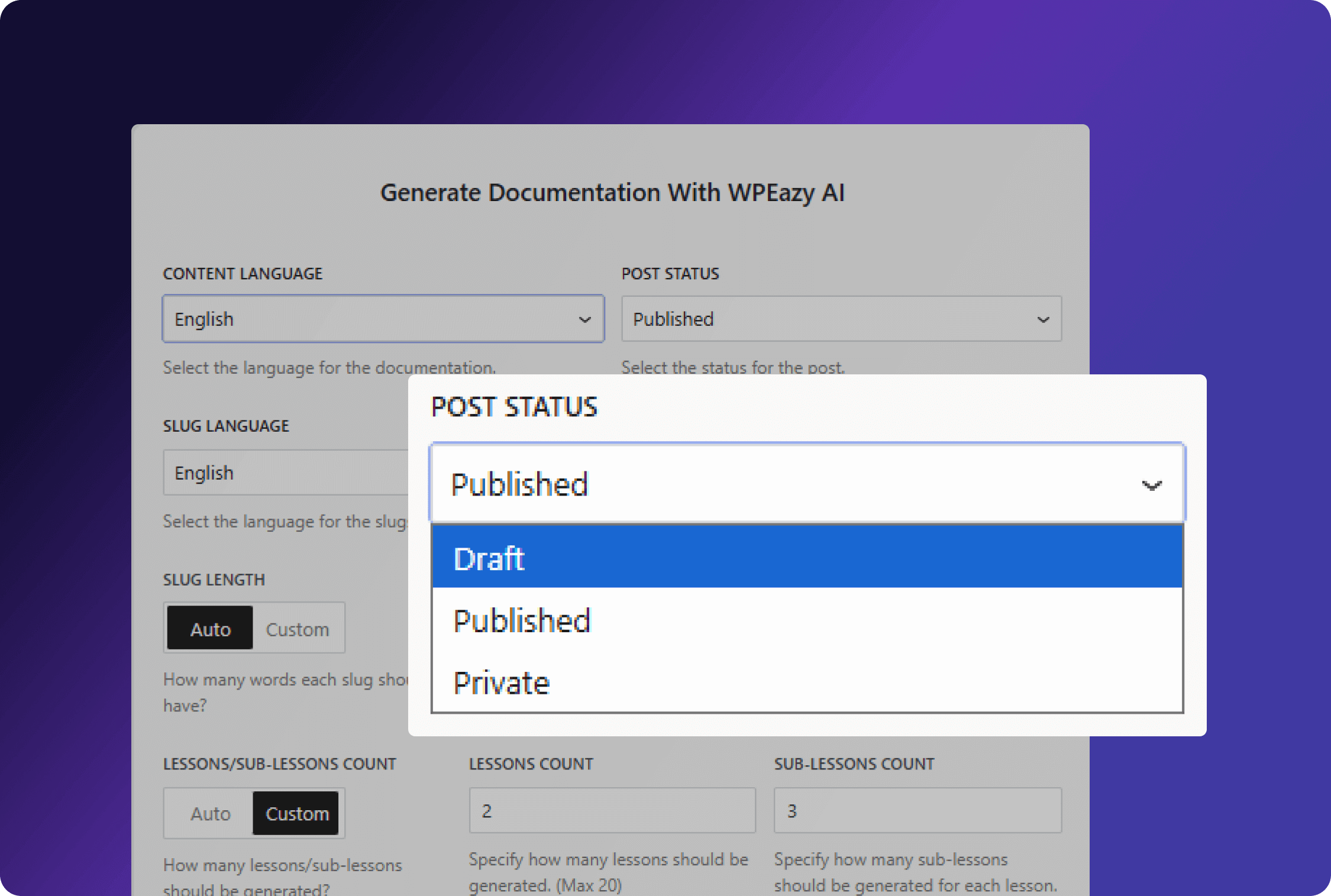Image resolution: width=1331 pixels, height=896 pixels.
Task: Click the SLUG LENGTH label
Action: 214,580
